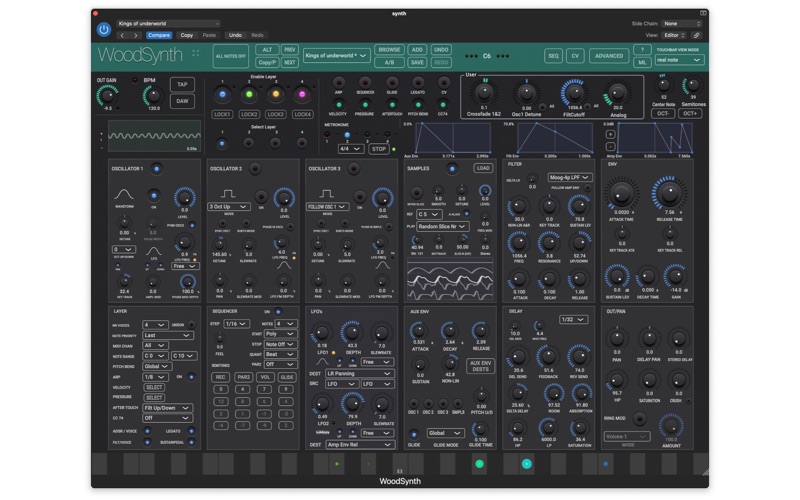Click the previous preset arrow in header
This screenshot has height=500, width=800.
[122, 35]
